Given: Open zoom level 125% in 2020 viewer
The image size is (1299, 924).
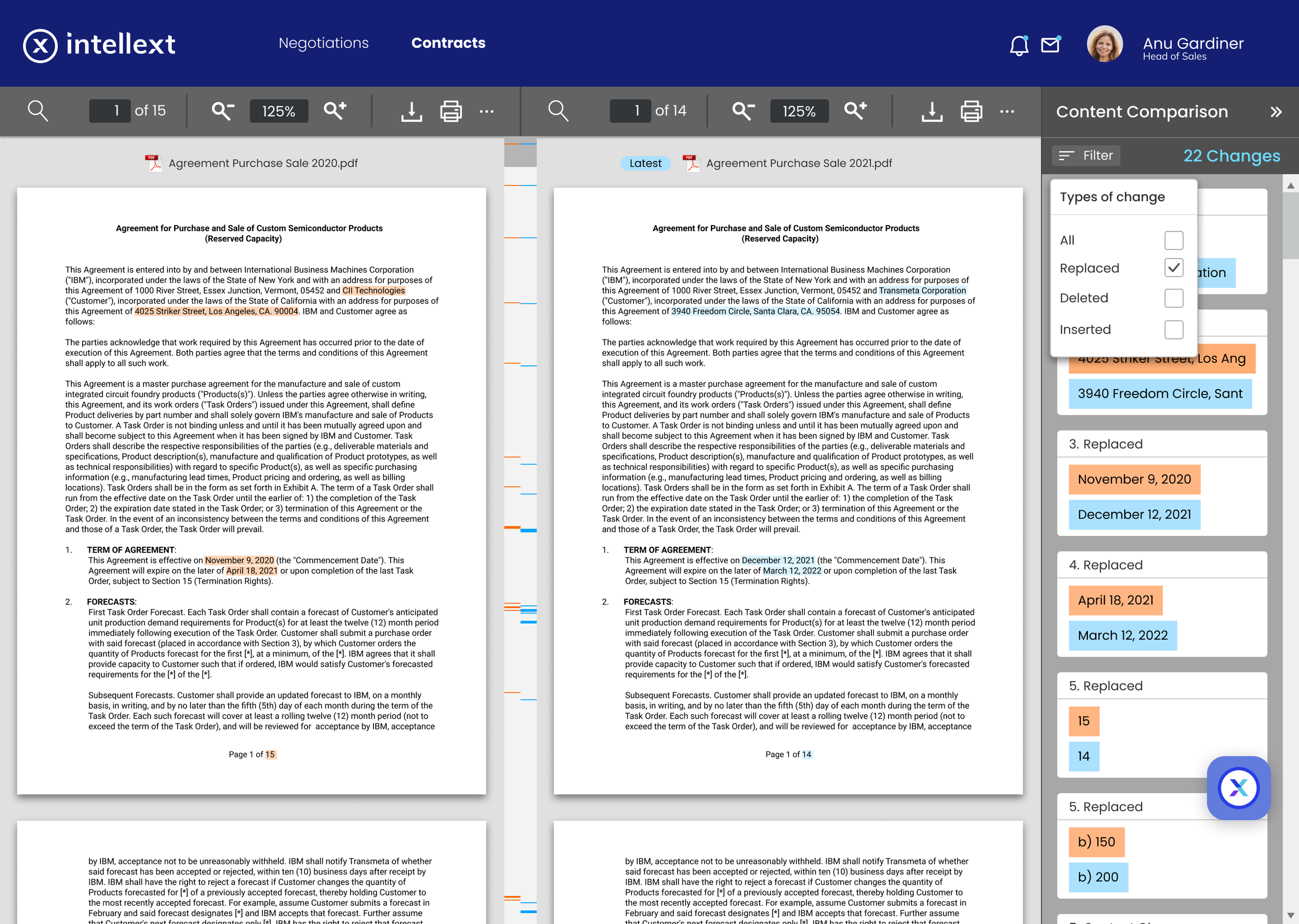Looking at the screenshot, I should 279,111.
